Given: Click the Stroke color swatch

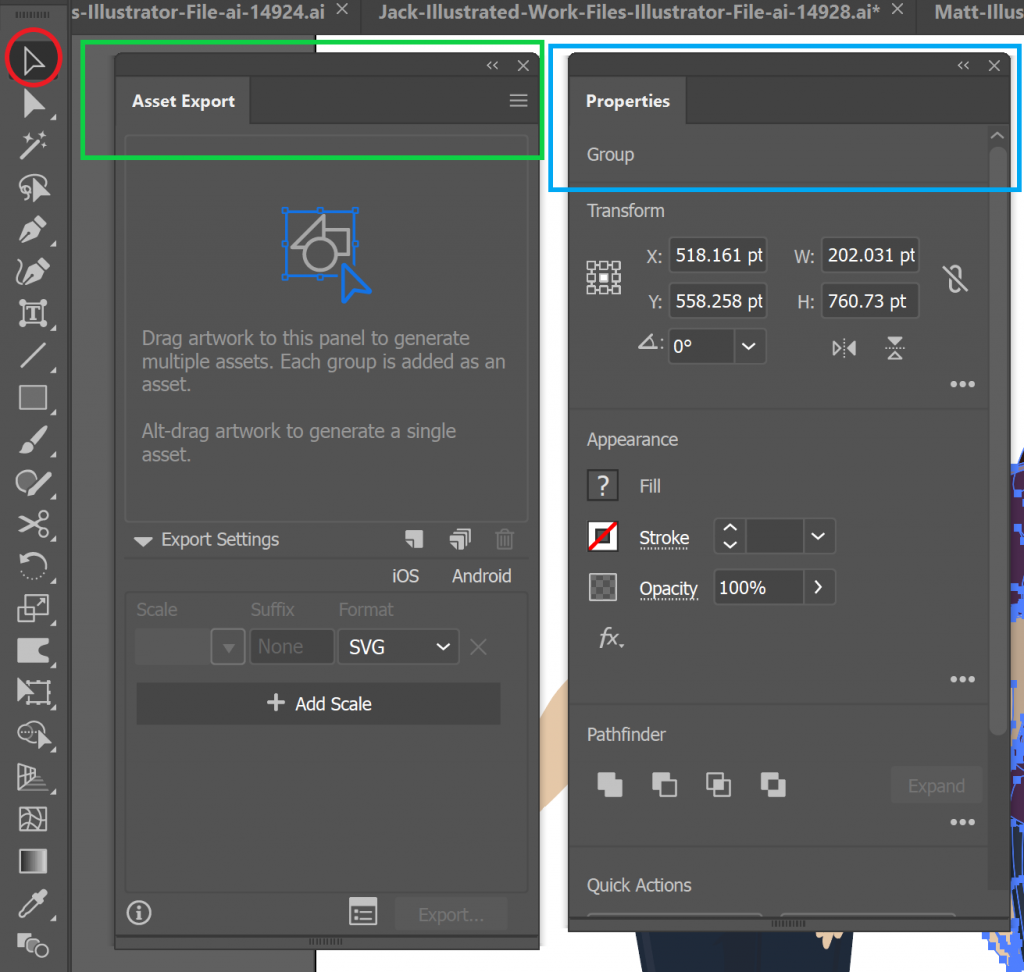Looking at the screenshot, I should [603, 537].
